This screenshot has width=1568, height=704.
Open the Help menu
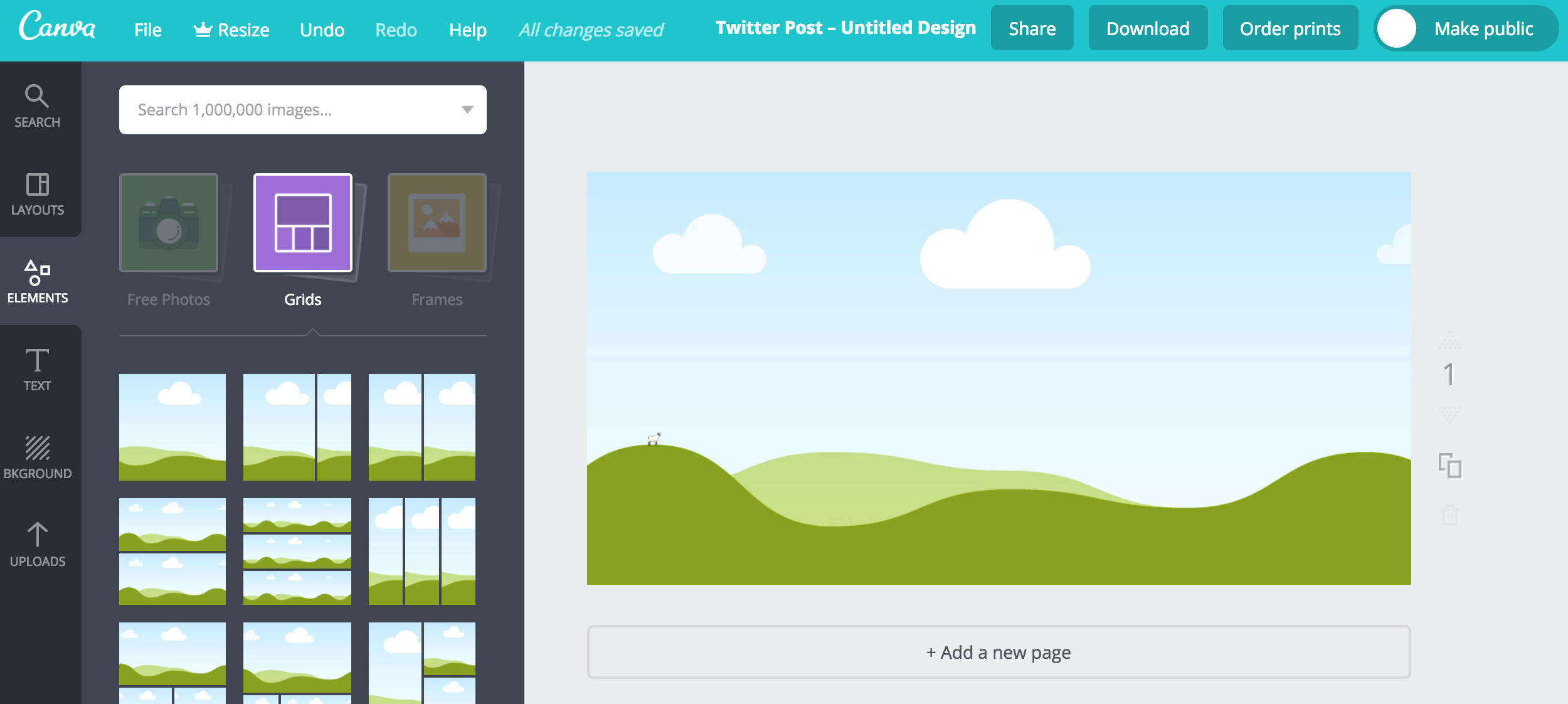point(467,30)
